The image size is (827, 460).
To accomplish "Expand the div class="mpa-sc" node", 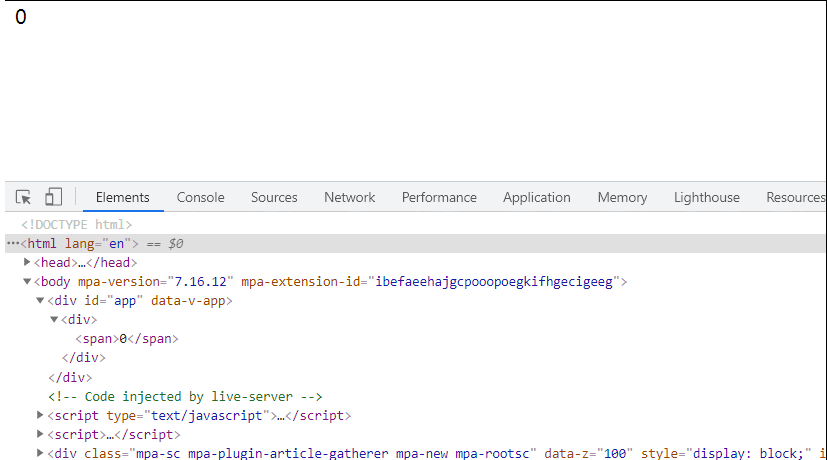I will 40,453.
